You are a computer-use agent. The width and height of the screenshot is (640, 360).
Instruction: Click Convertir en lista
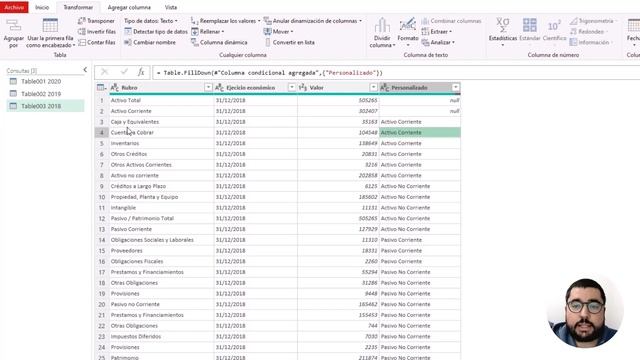coord(289,42)
